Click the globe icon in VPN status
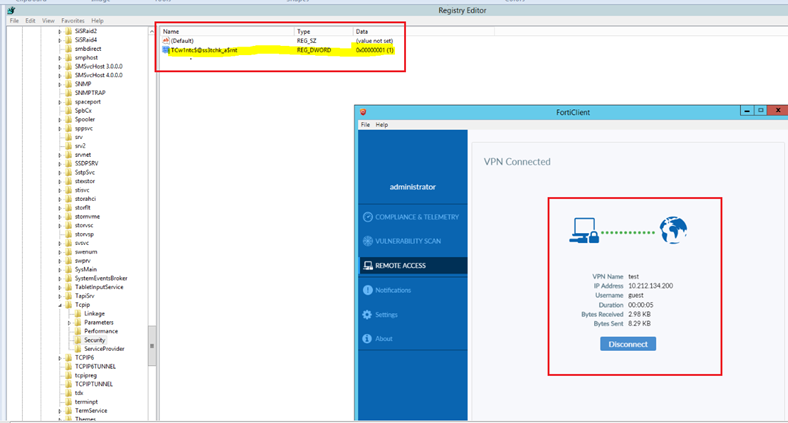 point(675,231)
